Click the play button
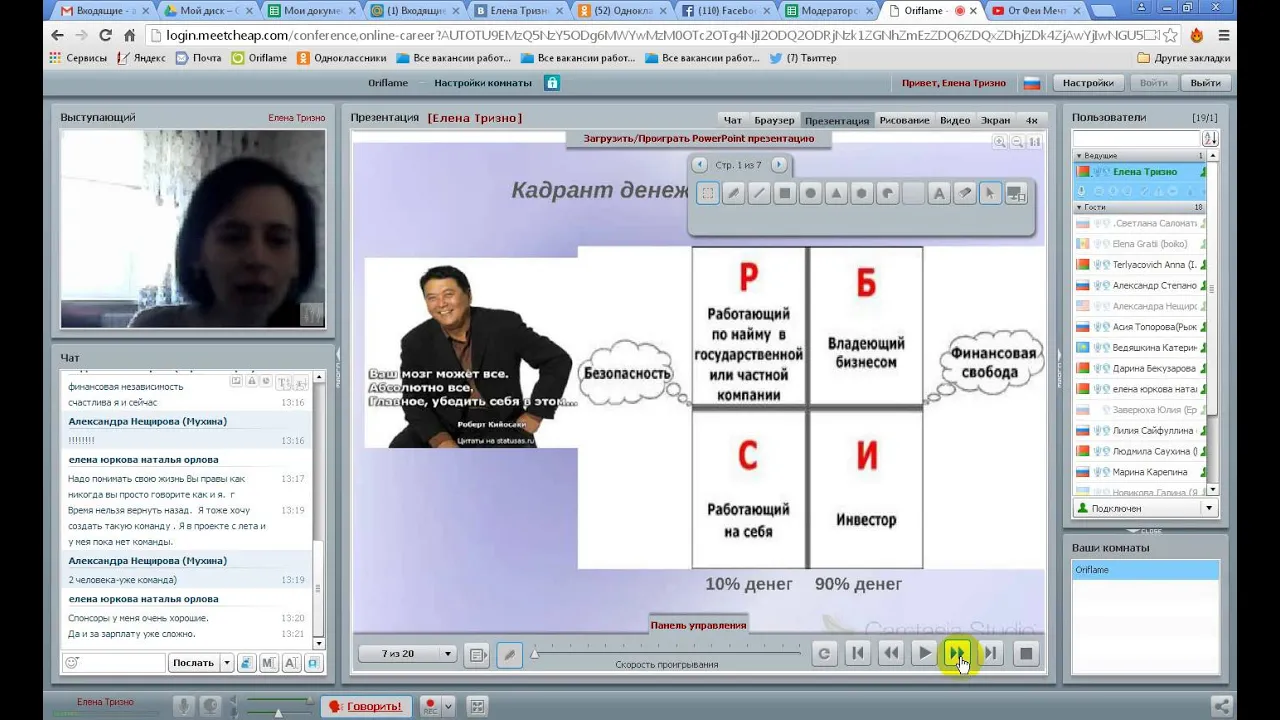 [924, 654]
